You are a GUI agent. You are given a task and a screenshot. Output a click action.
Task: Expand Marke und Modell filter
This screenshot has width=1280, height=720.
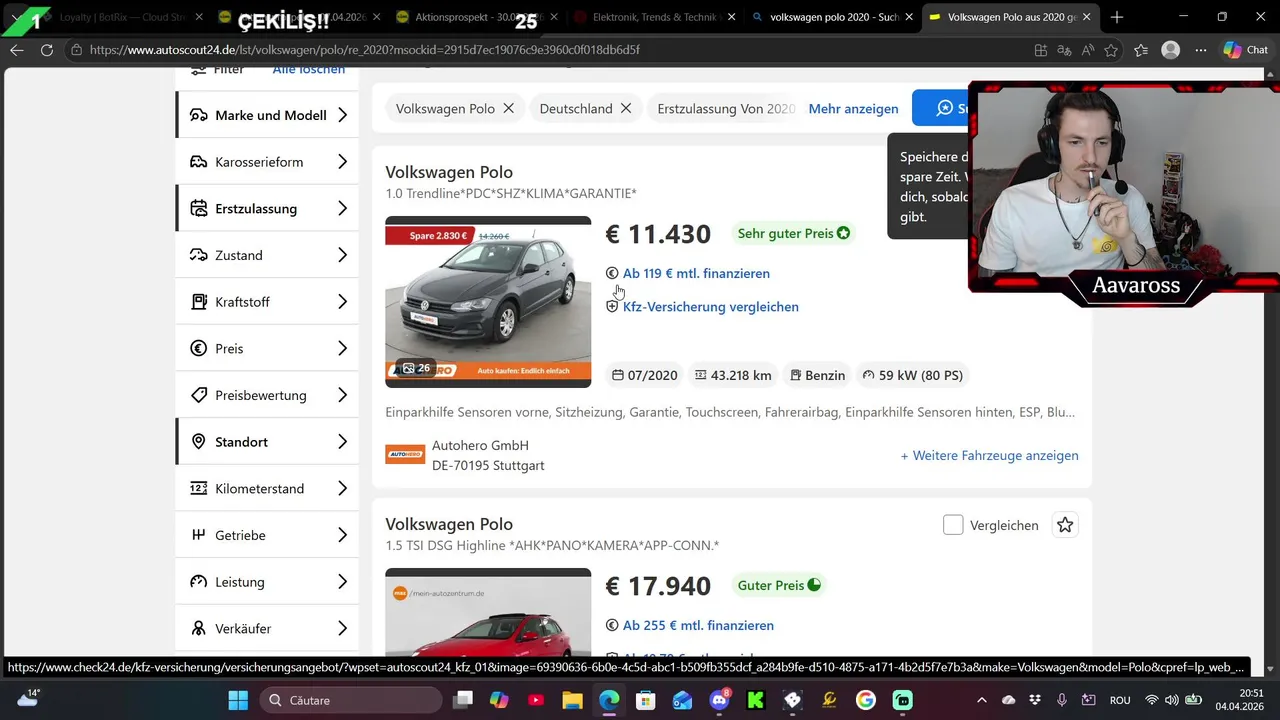click(x=267, y=115)
